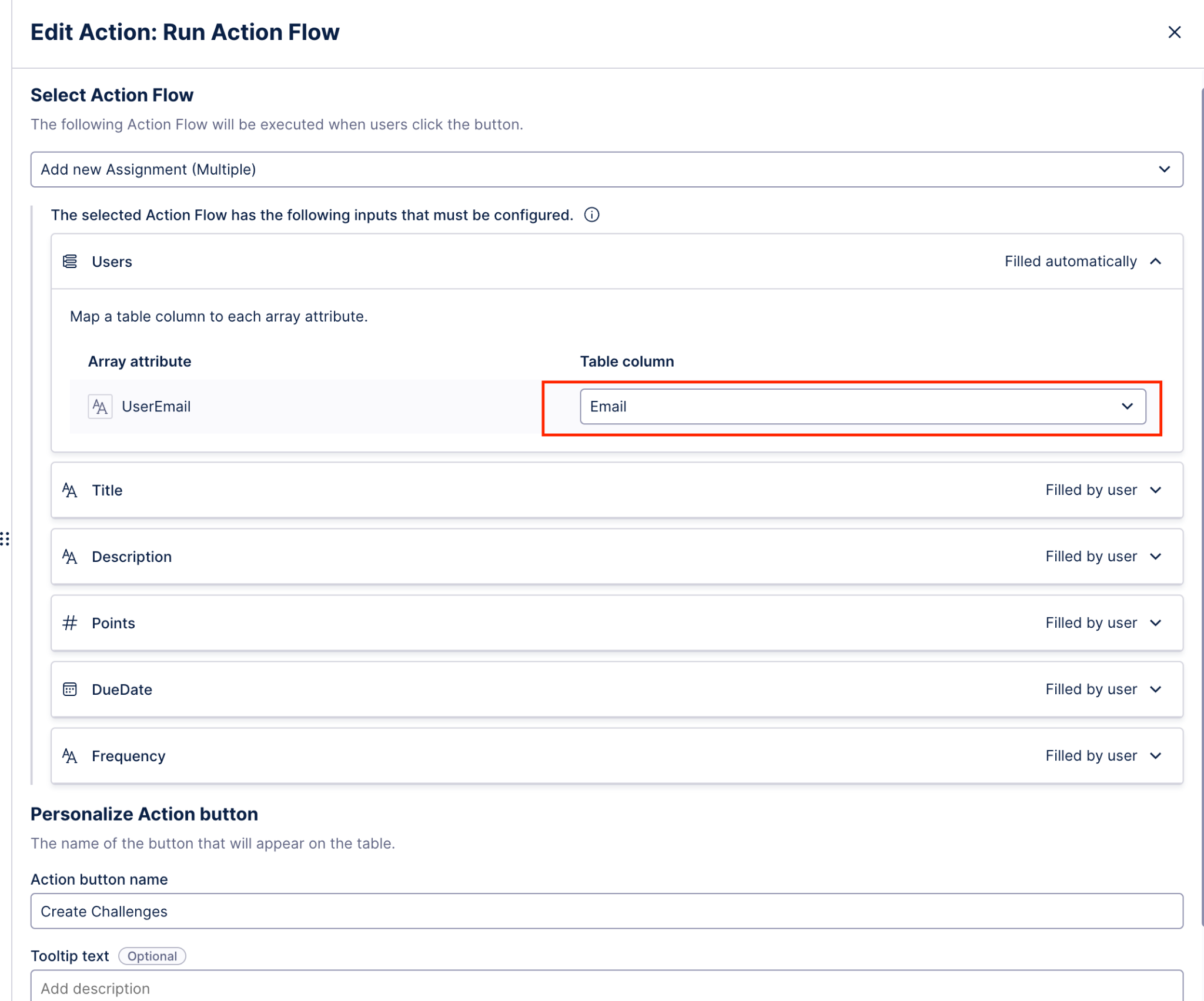Click the 'Table column' header
The height and width of the screenshot is (1001, 1204).
pyautogui.click(x=627, y=361)
